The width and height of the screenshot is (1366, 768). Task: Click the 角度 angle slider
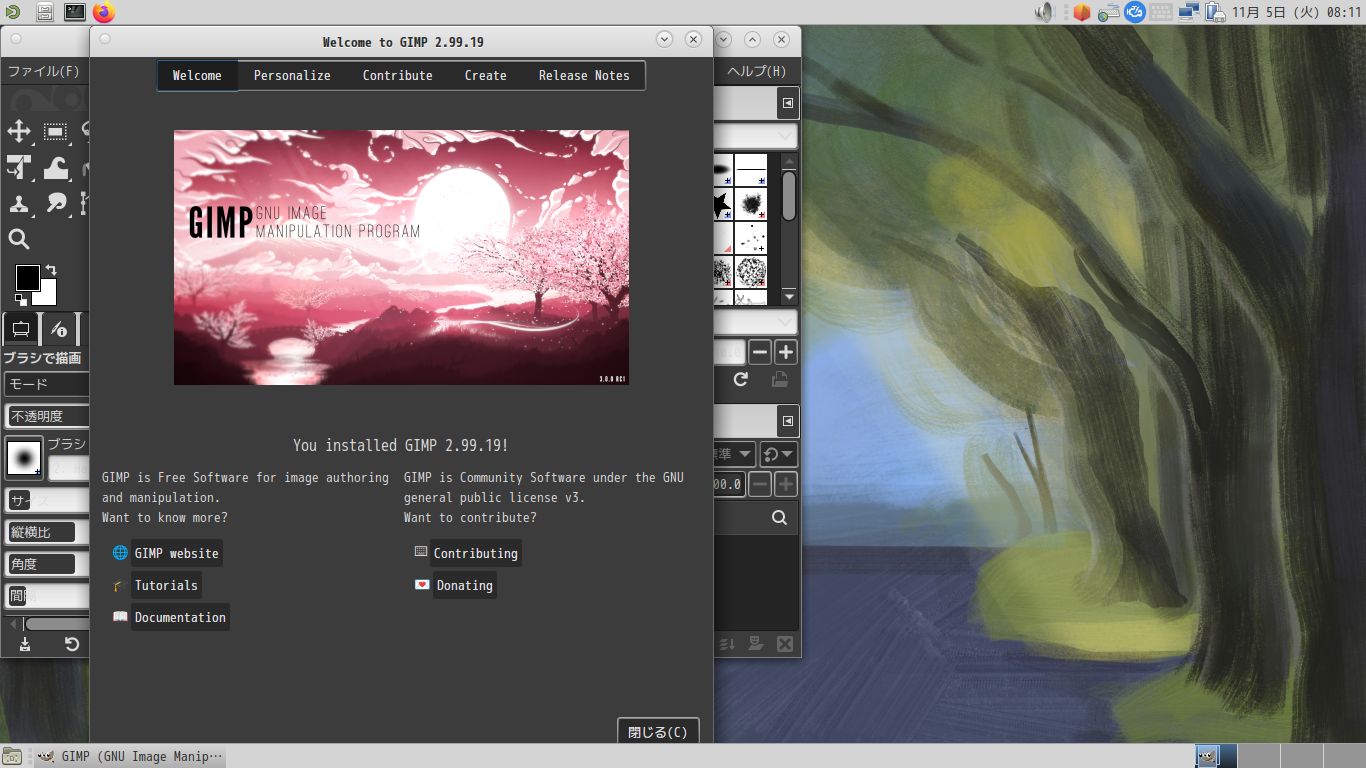coord(47,564)
